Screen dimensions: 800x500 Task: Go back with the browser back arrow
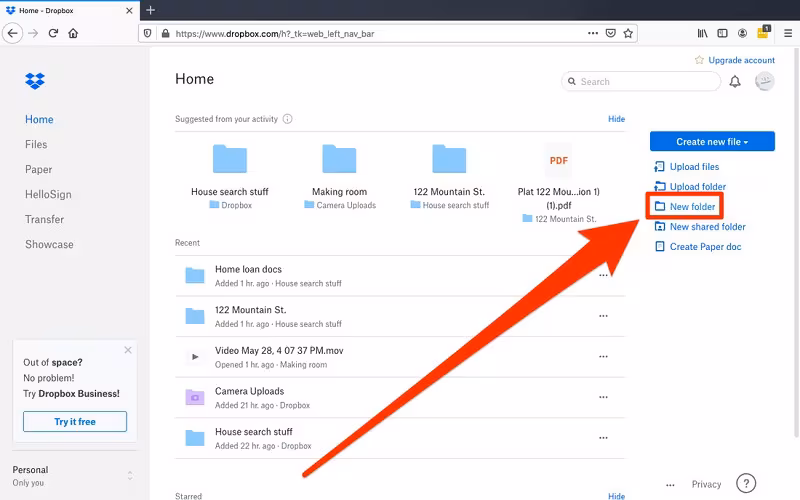pos(12,34)
